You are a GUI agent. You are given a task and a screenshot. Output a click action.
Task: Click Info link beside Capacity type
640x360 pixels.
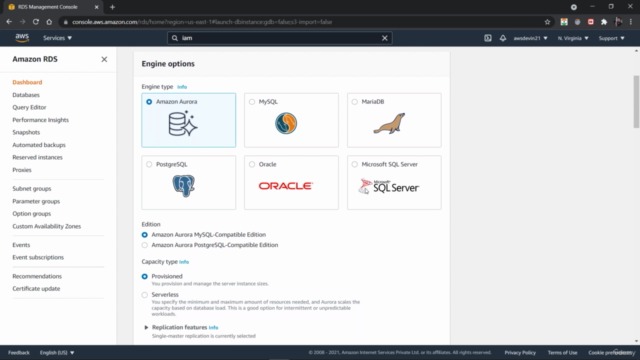[184, 262]
